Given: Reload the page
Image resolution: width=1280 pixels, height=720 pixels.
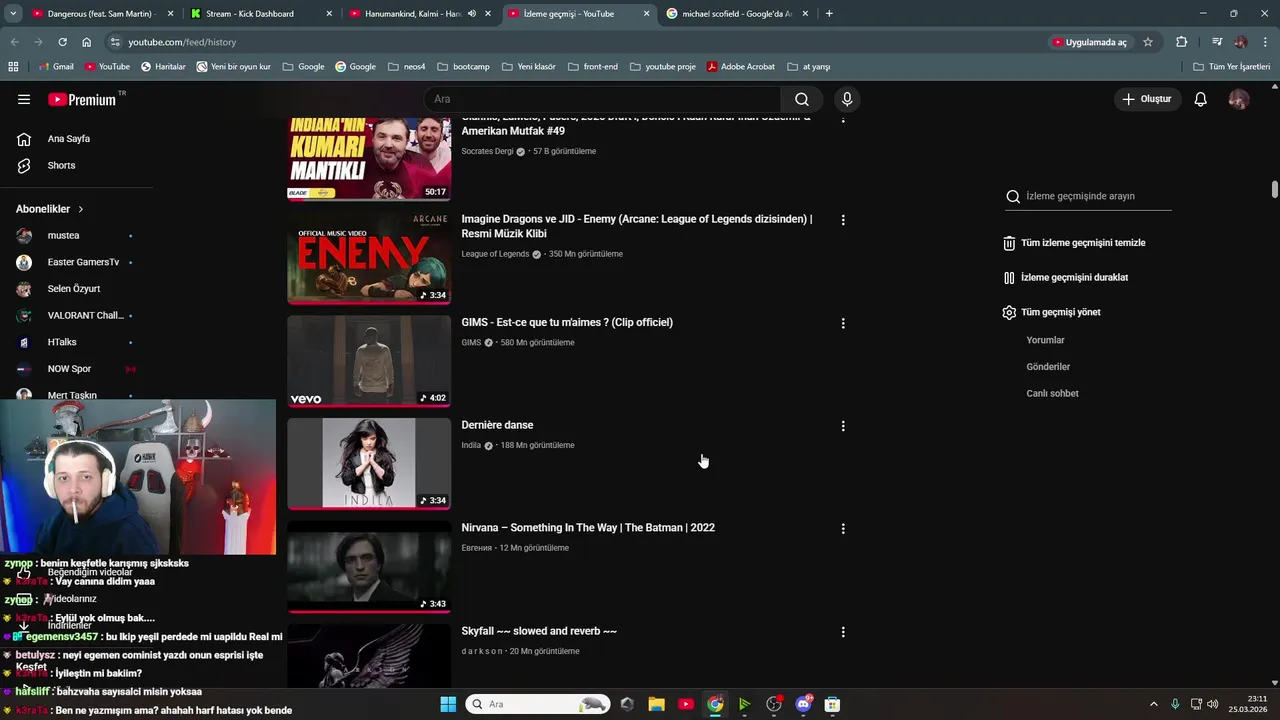Looking at the screenshot, I should tap(62, 42).
